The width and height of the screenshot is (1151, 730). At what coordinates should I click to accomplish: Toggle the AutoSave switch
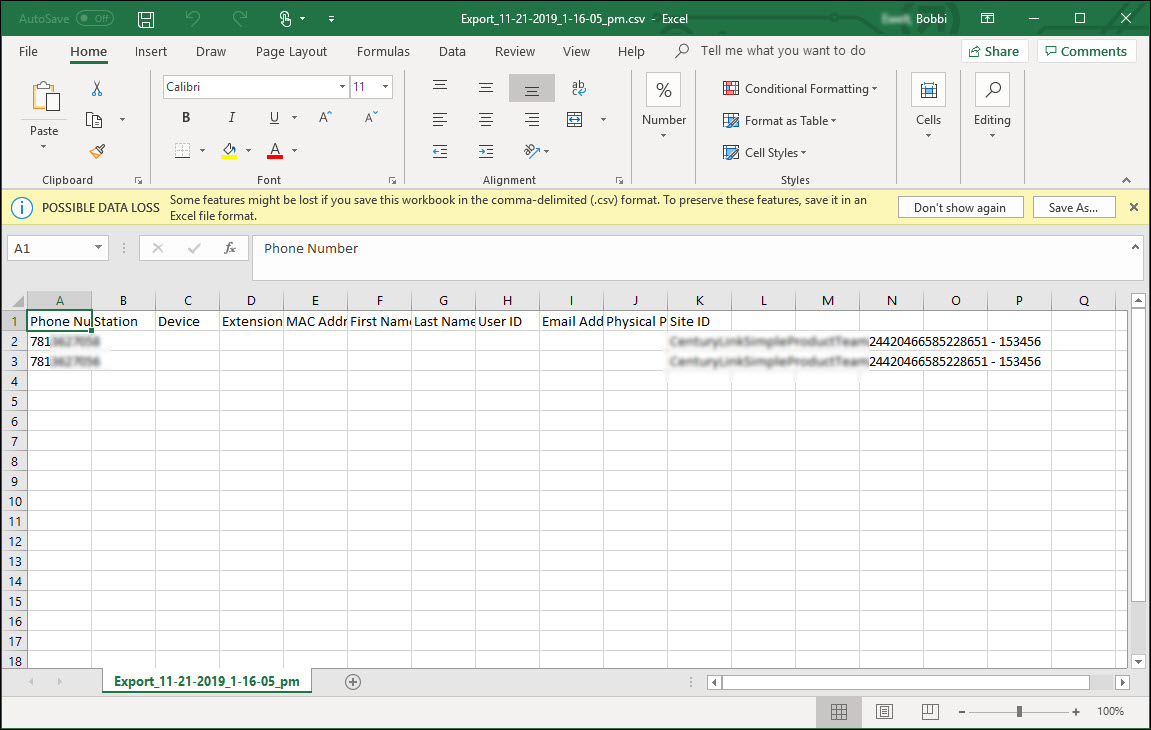95,19
